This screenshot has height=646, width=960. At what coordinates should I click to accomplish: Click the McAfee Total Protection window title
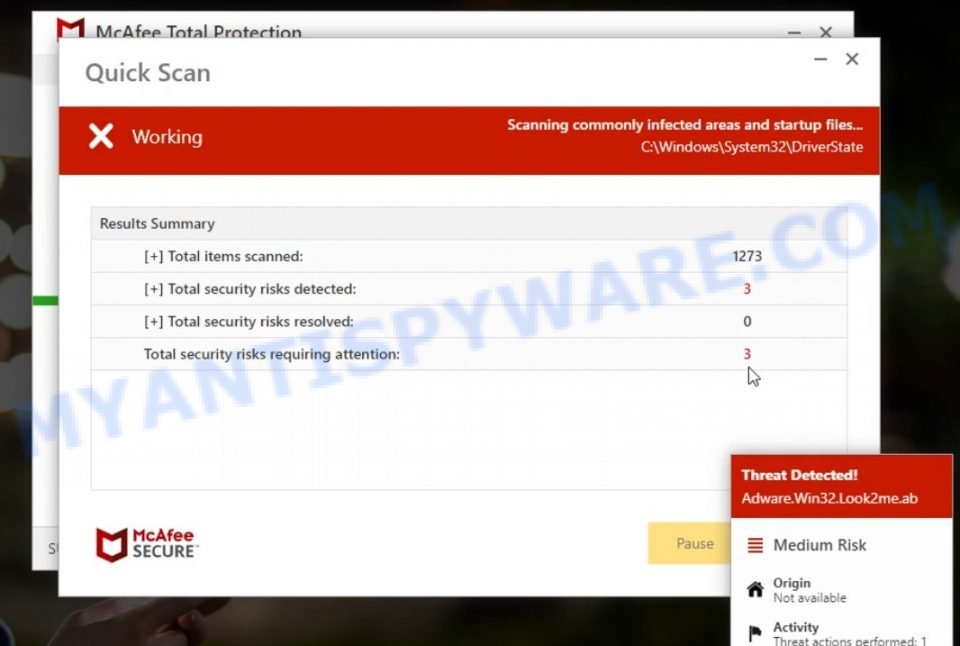click(198, 31)
